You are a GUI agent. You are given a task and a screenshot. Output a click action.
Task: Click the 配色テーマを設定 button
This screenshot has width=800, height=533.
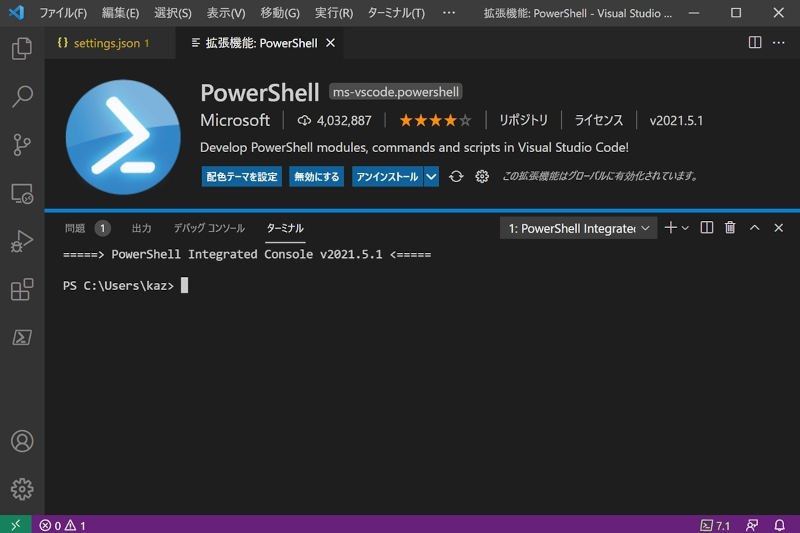pyautogui.click(x=242, y=176)
